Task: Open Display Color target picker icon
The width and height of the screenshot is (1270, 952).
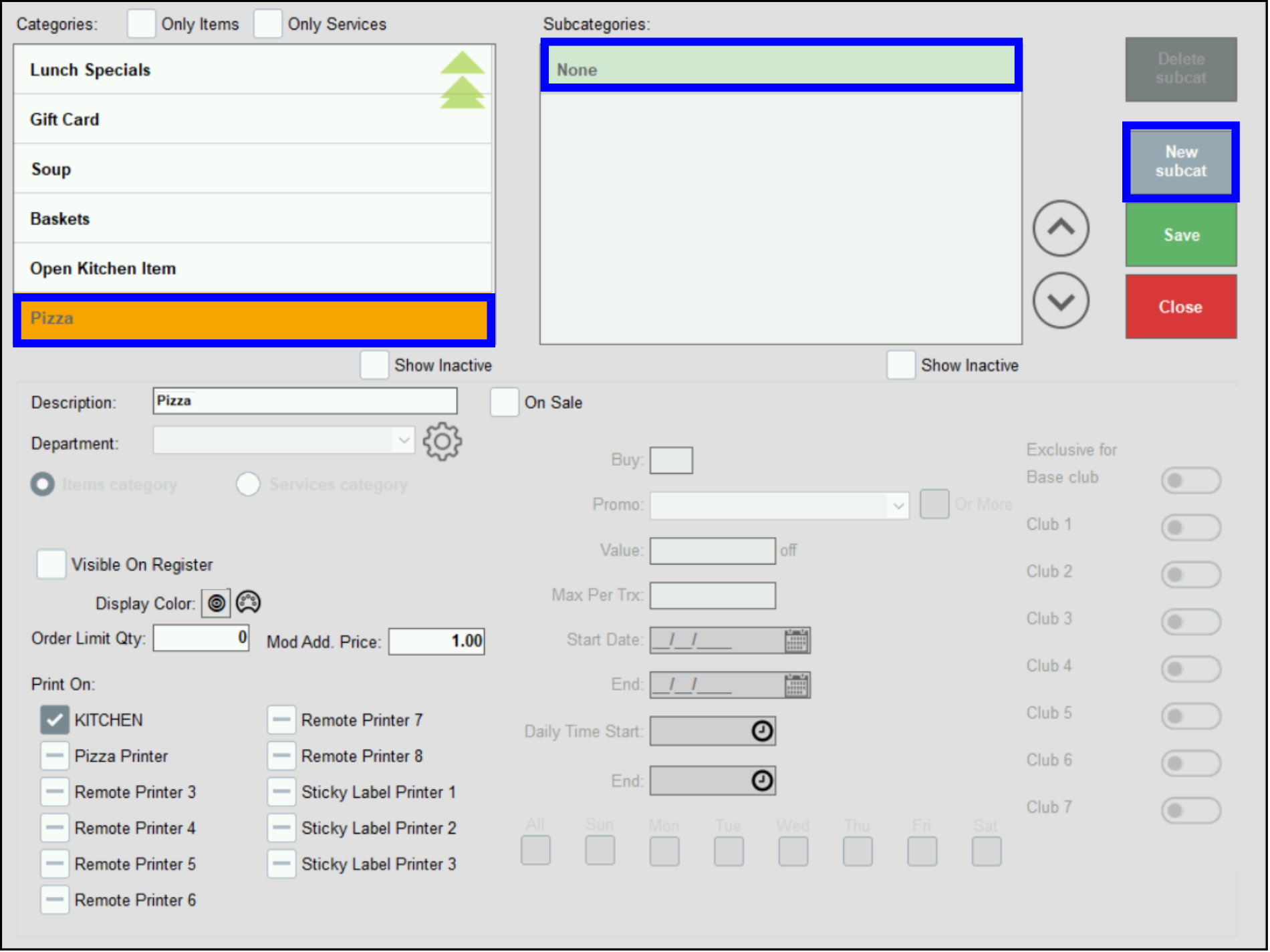Action: click(x=217, y=604)
